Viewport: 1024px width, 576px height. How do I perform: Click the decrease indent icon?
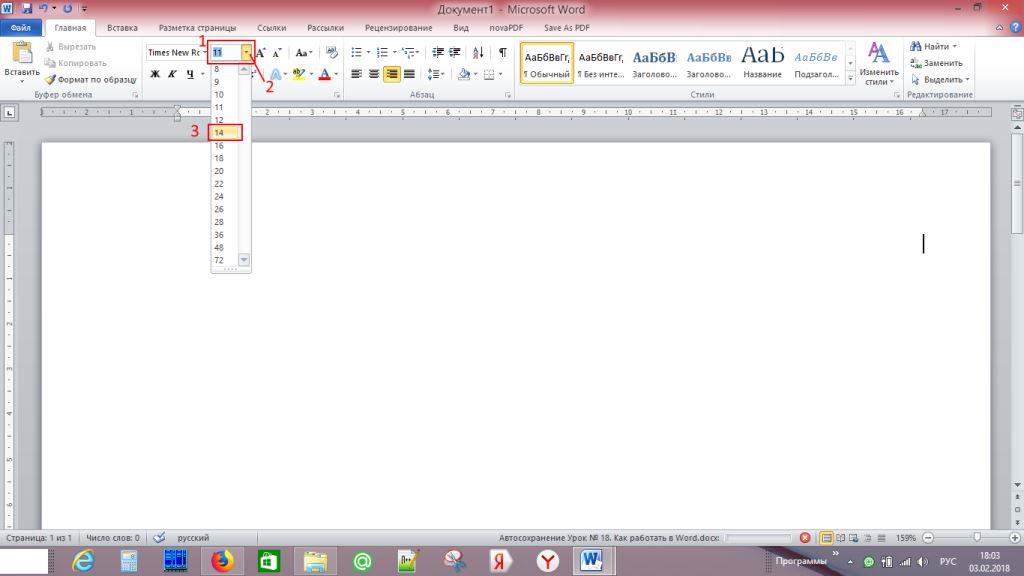point(438,52)
